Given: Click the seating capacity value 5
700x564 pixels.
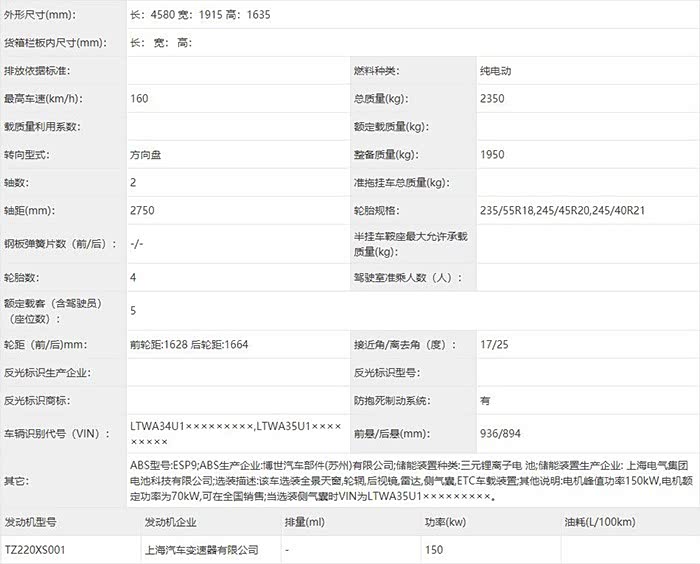Looking at the screenshot, I should [133, 310].
